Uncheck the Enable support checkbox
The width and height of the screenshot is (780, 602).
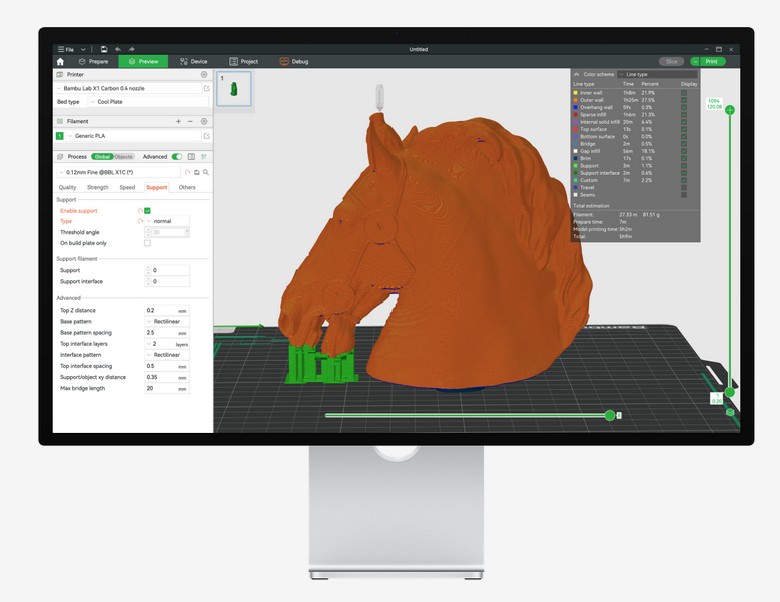(x=148, y=211)
